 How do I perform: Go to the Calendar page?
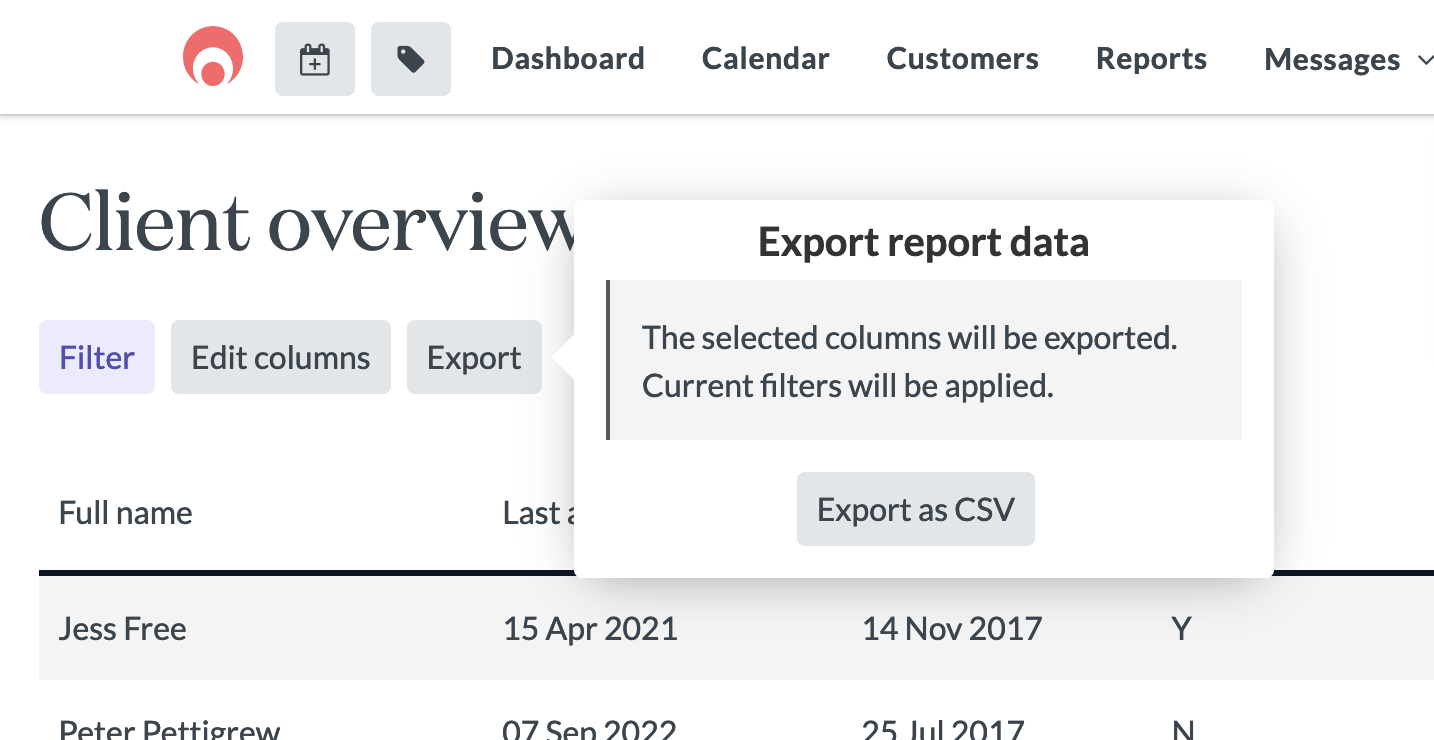(x=766, y=59)
